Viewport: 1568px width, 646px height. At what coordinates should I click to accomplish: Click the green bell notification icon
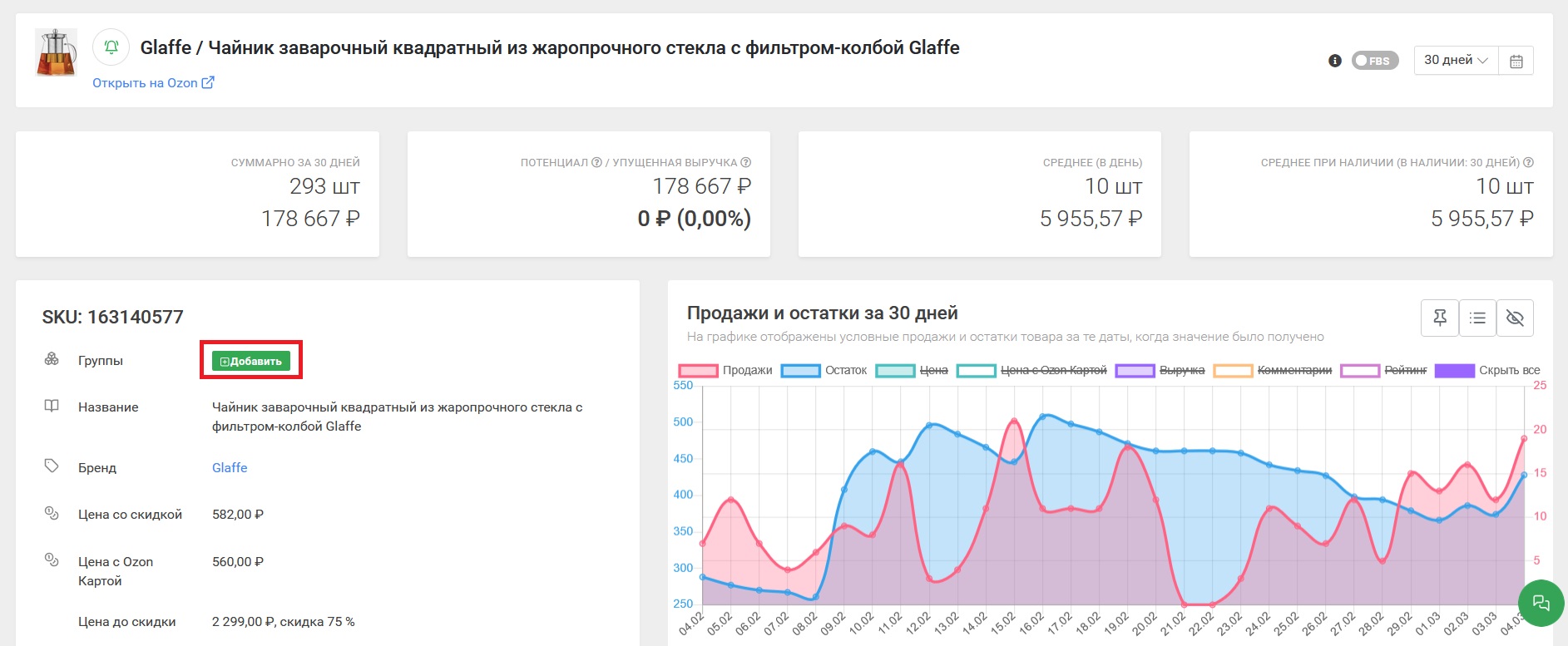click(x=111, y=47)
